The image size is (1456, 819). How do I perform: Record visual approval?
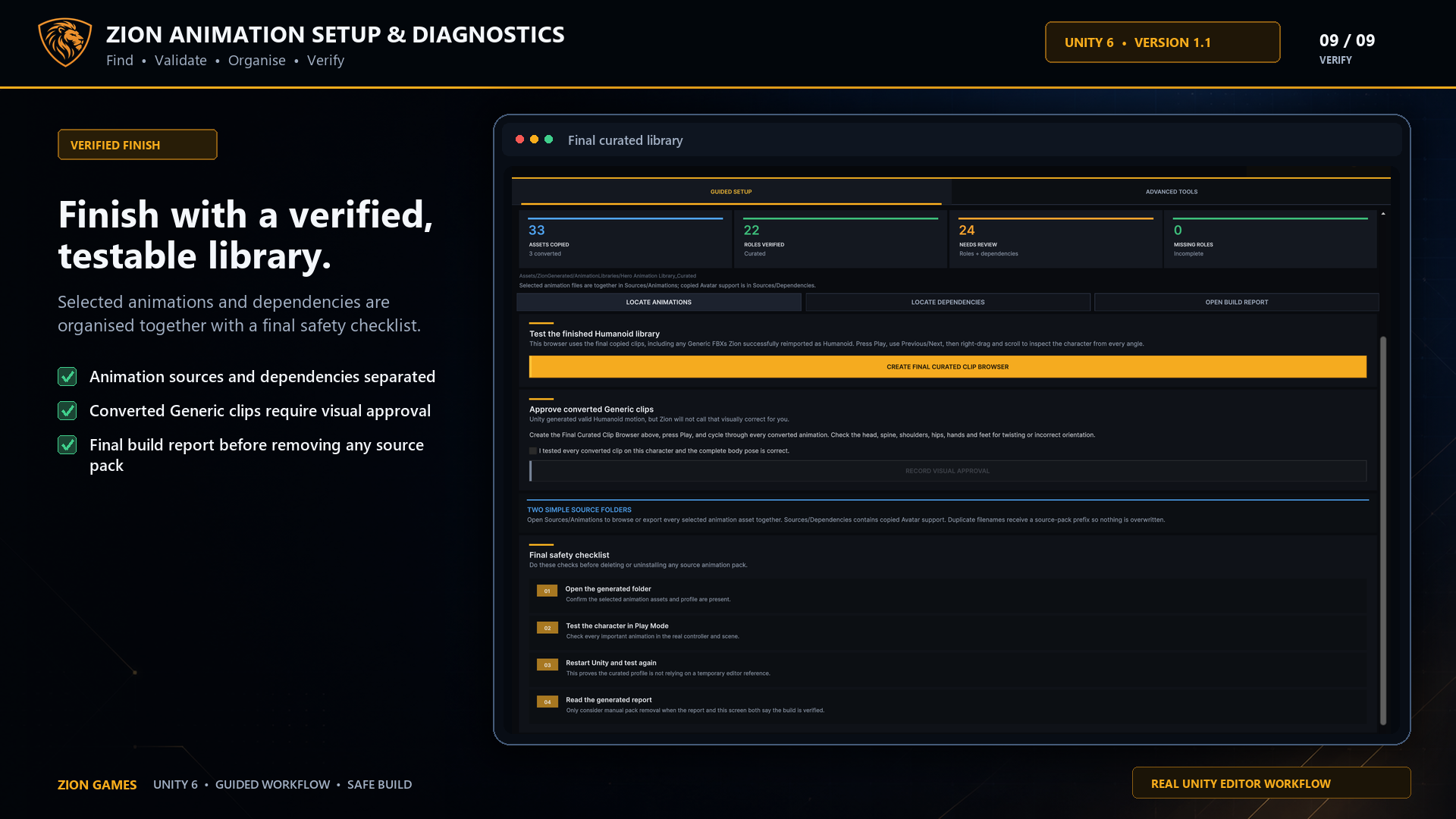coord(947,471)
